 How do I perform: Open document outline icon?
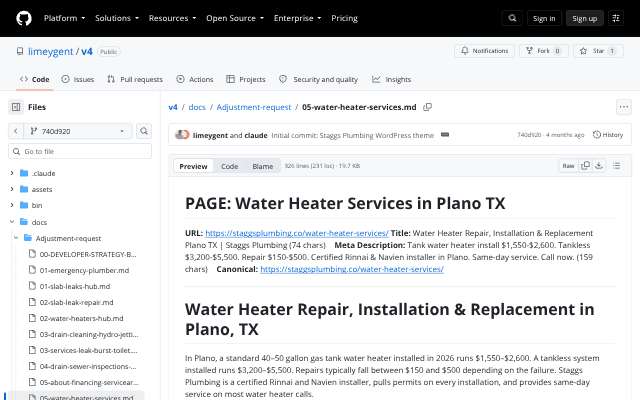[x=616, y=166]
